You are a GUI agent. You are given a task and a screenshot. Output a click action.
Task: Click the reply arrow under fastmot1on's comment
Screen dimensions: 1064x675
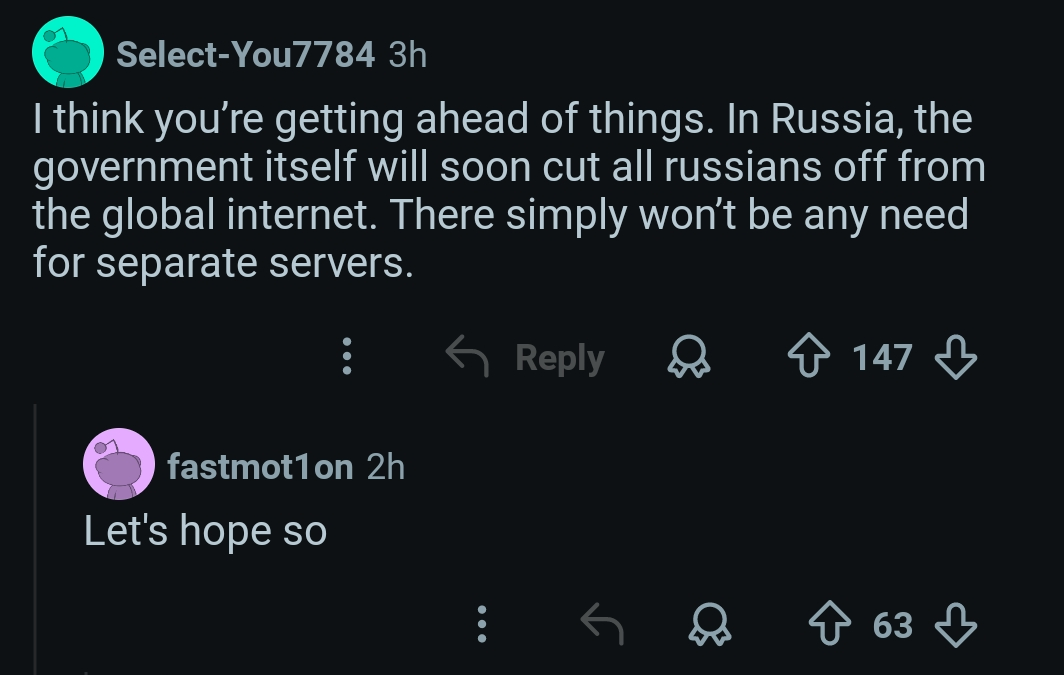point(603,625)
